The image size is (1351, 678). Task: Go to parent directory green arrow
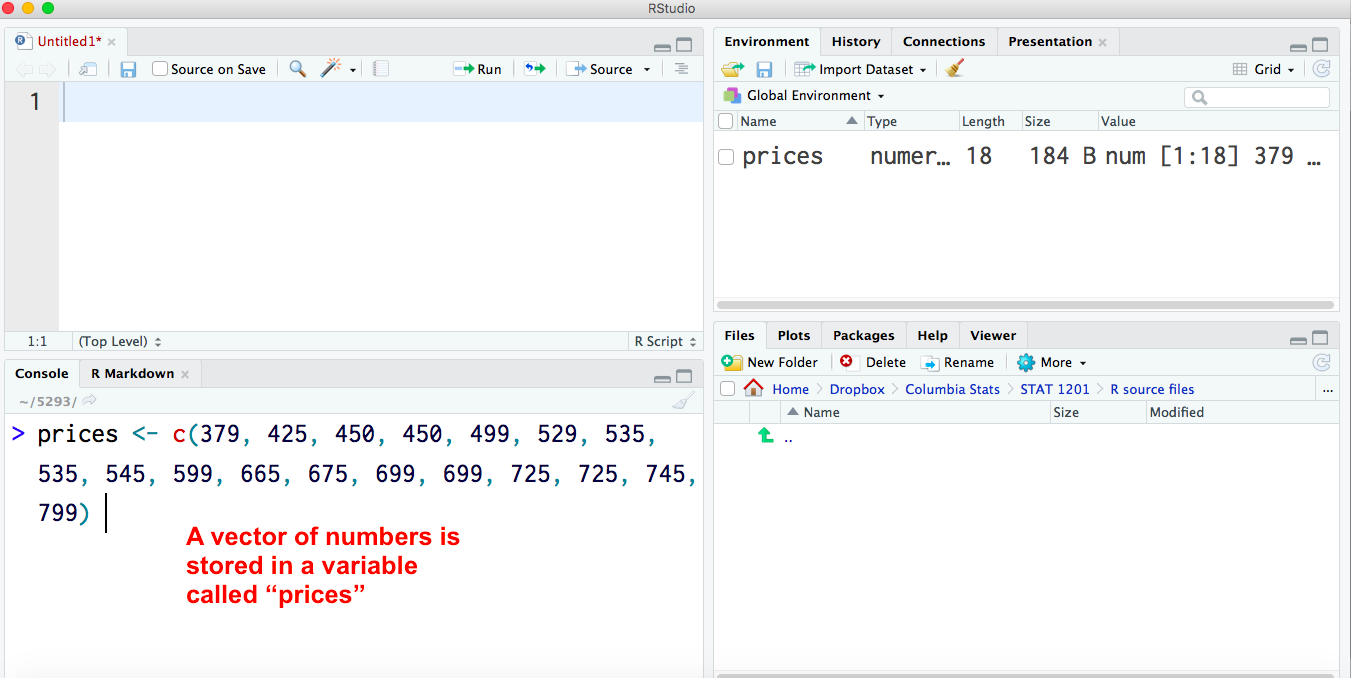[765, 436]
